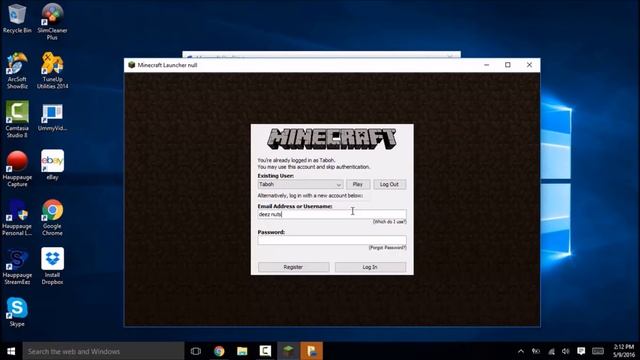
Task: Open volume control in tray
Action: pos(565,351)
